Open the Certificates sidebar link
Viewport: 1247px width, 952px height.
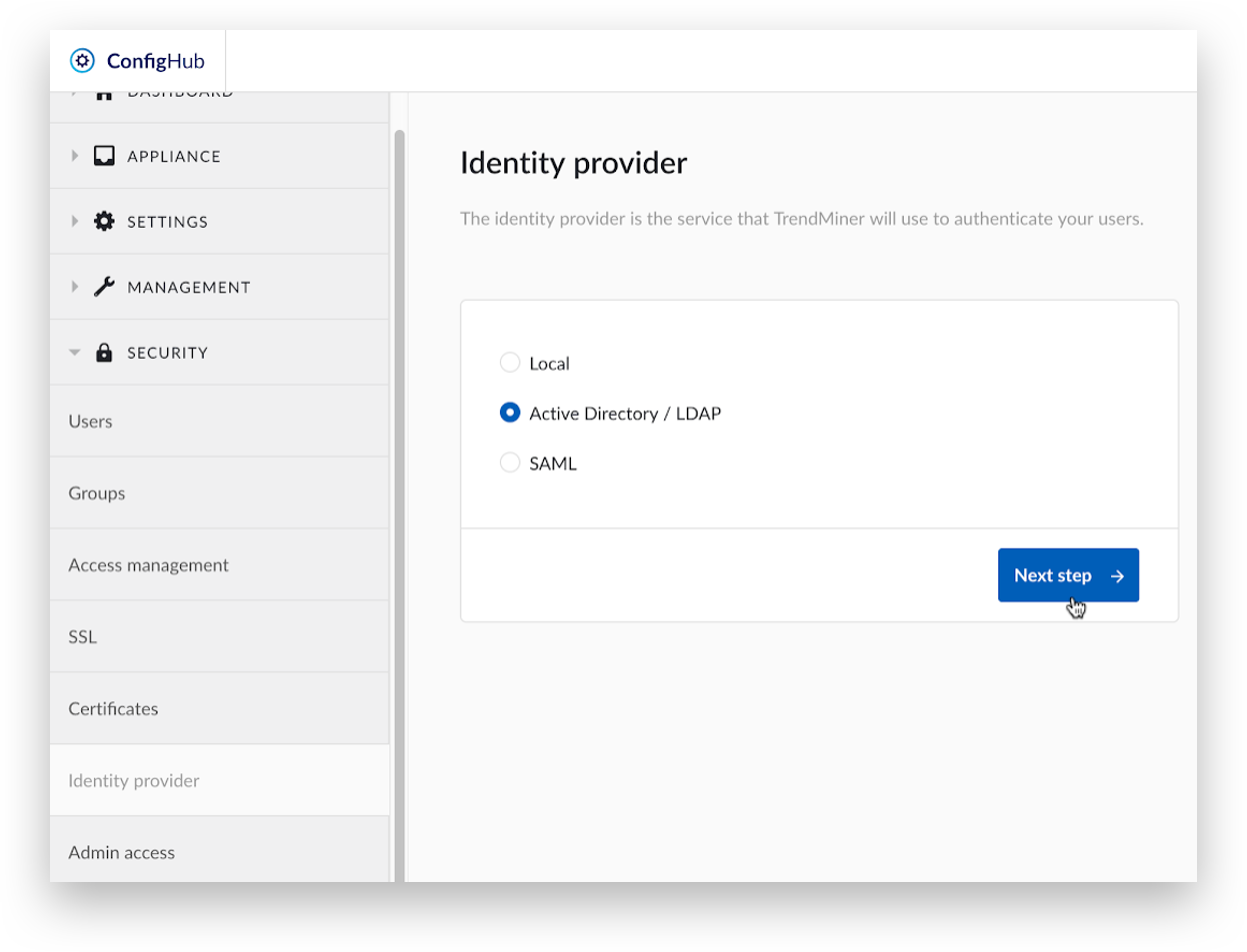(x=219, y=708)
